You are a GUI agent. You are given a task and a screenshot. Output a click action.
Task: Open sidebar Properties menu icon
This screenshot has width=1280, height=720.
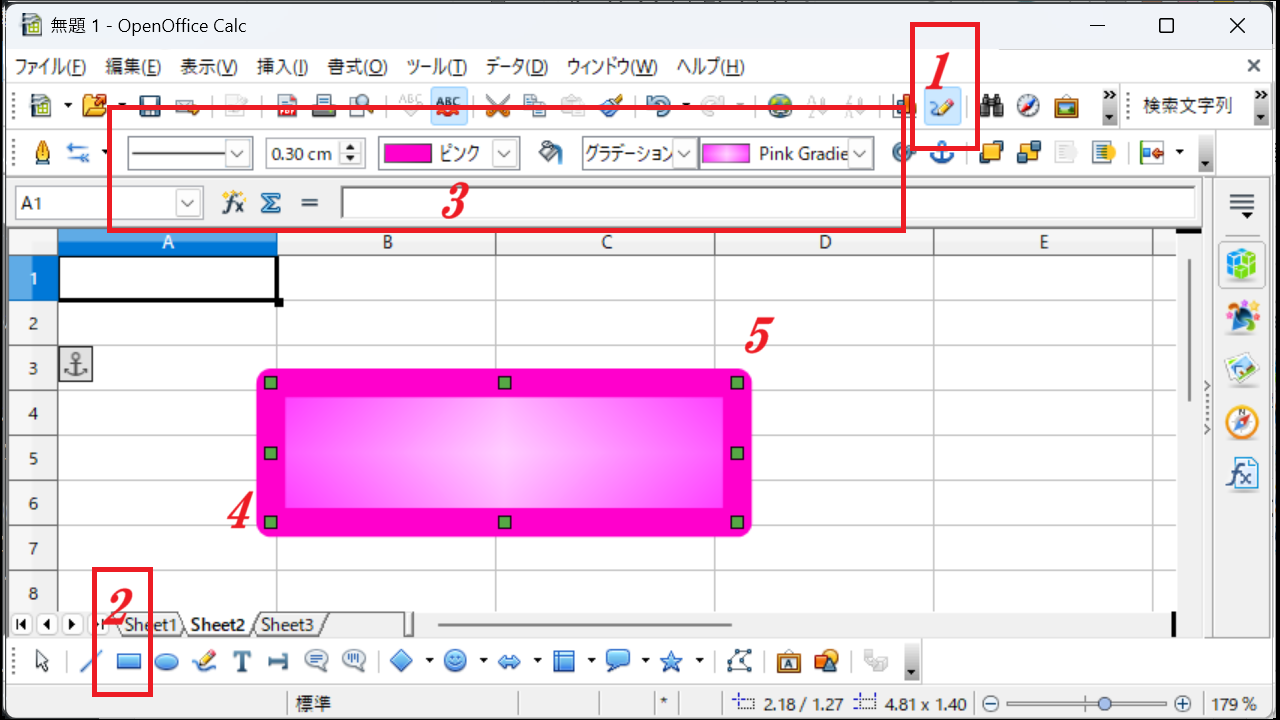(x=1242, y=207)
